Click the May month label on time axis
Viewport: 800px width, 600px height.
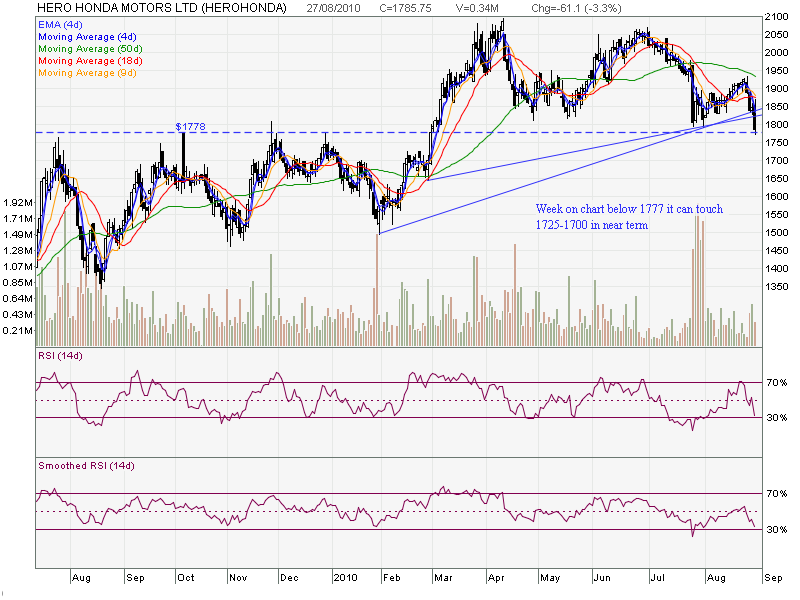coord(550,578)
